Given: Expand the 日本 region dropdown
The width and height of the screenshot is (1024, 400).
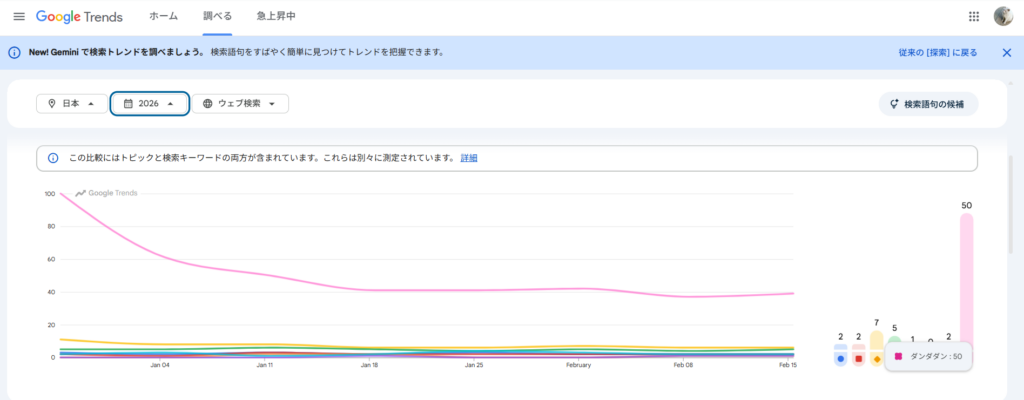Looking at the screenshot, I should click(x=71, y=103).
